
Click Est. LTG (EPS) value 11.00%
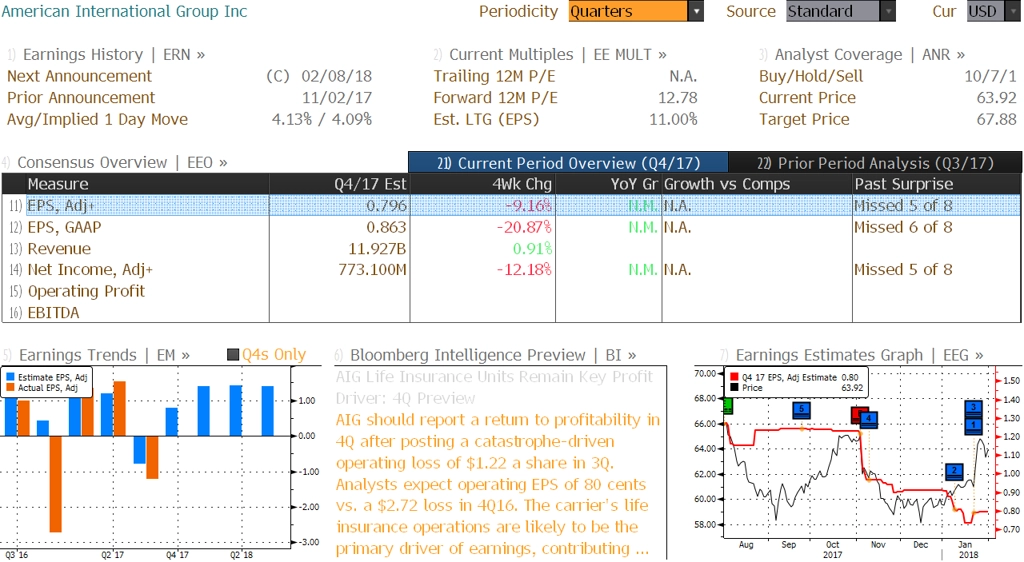(673, 119)
